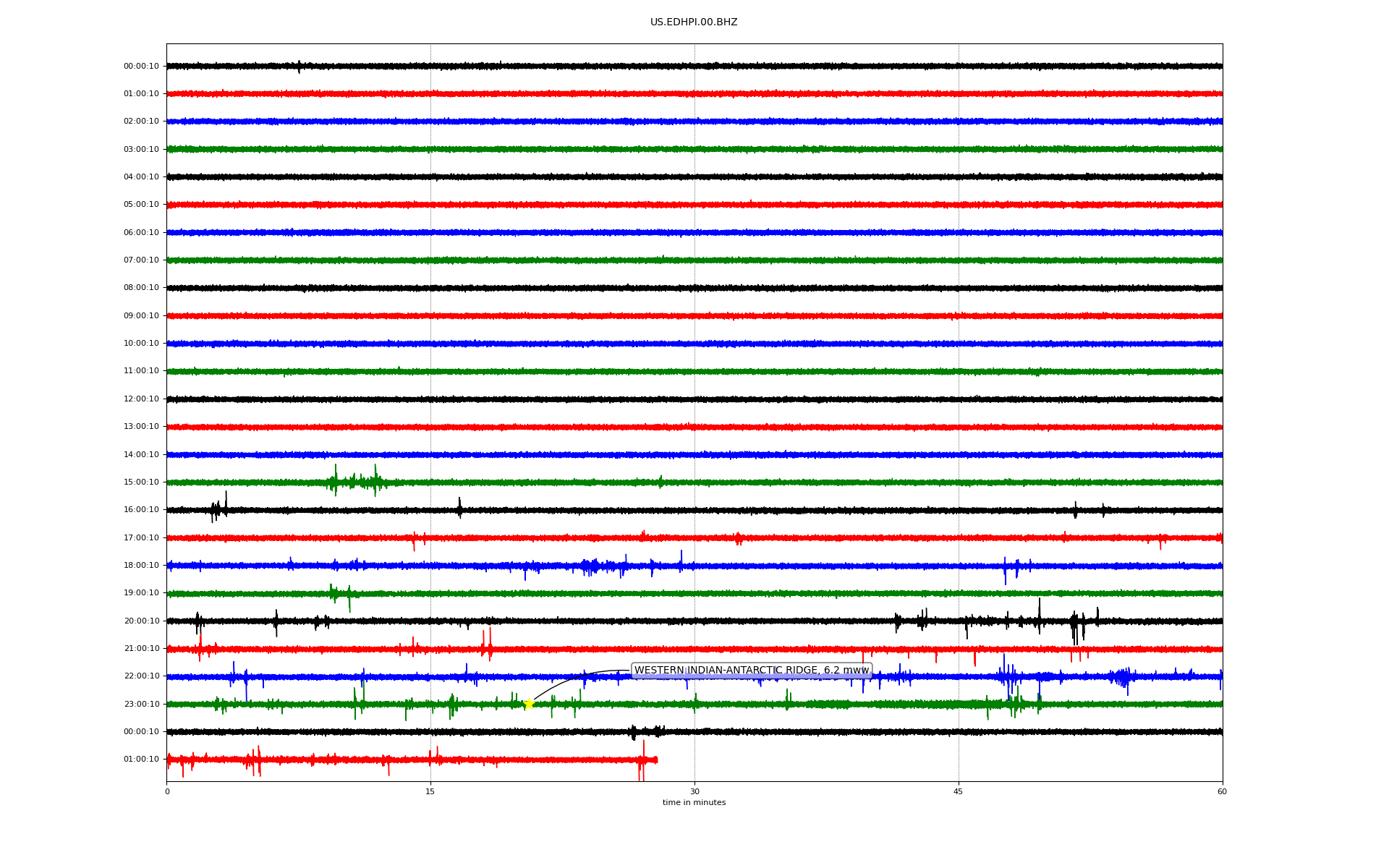Click the plot title US.EDHPI.00.BHZ
The height and width of the screenshot is (868, 1389).
pos(694,22)
